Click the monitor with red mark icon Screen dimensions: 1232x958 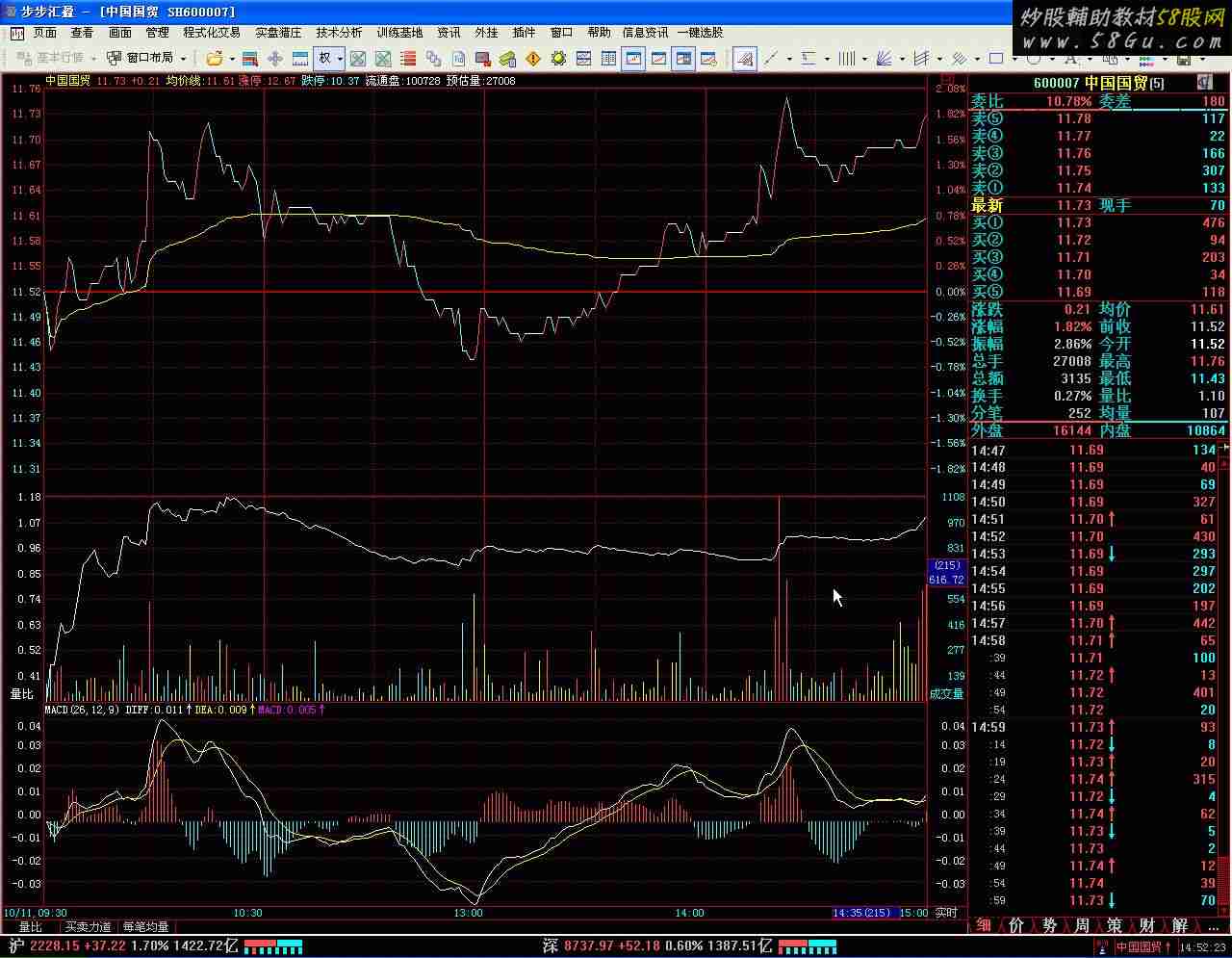tap(483, 59)
